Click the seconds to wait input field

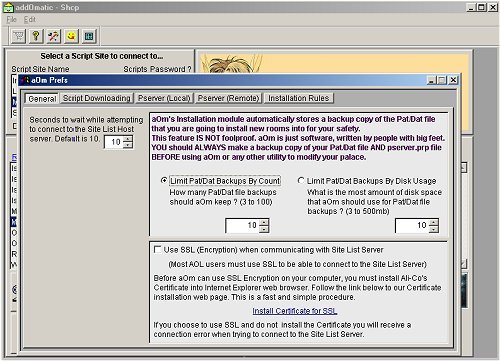point(114,142)
